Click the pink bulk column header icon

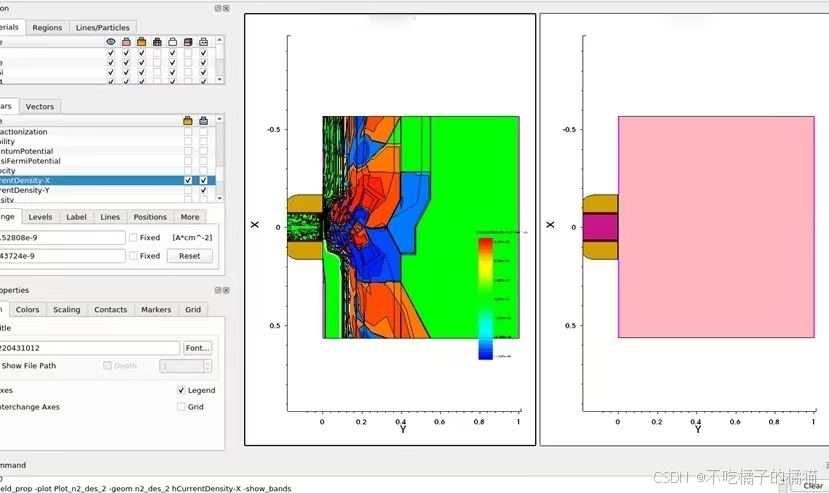(126, 41)
